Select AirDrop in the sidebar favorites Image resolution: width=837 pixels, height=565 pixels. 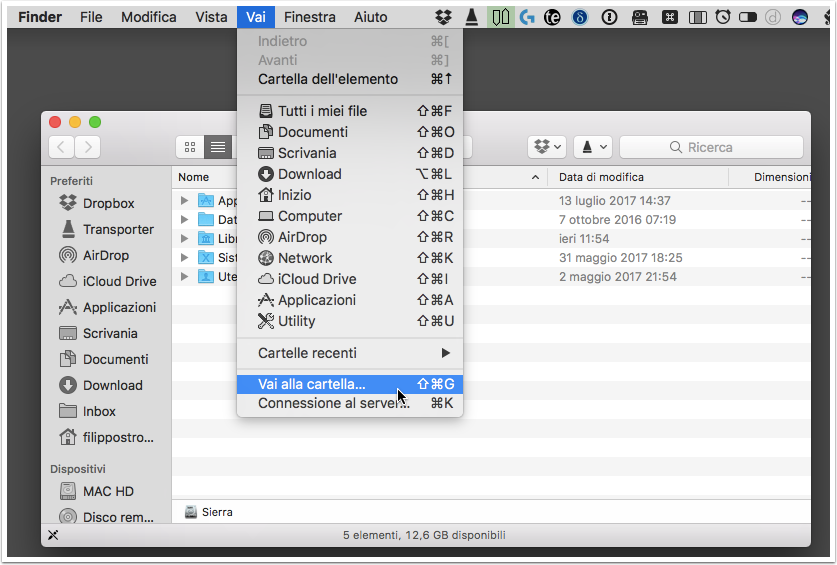[94, 255]
